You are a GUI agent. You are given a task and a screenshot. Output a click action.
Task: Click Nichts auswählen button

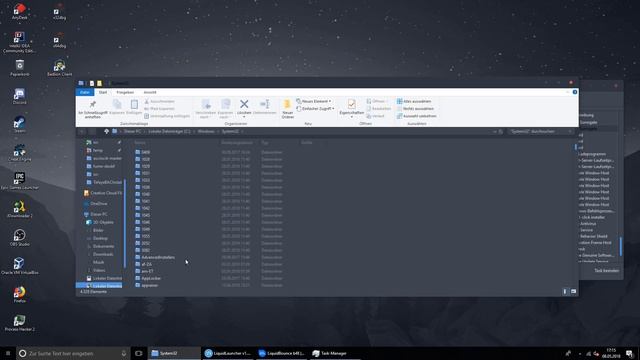pos(415,109)
